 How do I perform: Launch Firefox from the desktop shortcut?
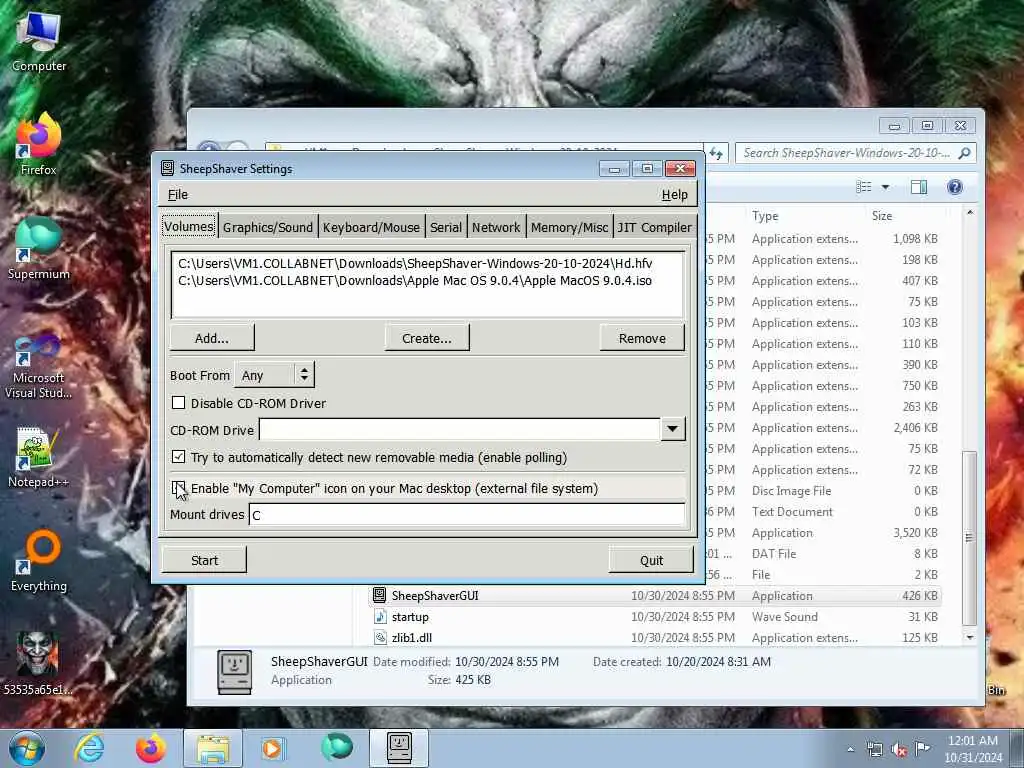click(39, 144)
